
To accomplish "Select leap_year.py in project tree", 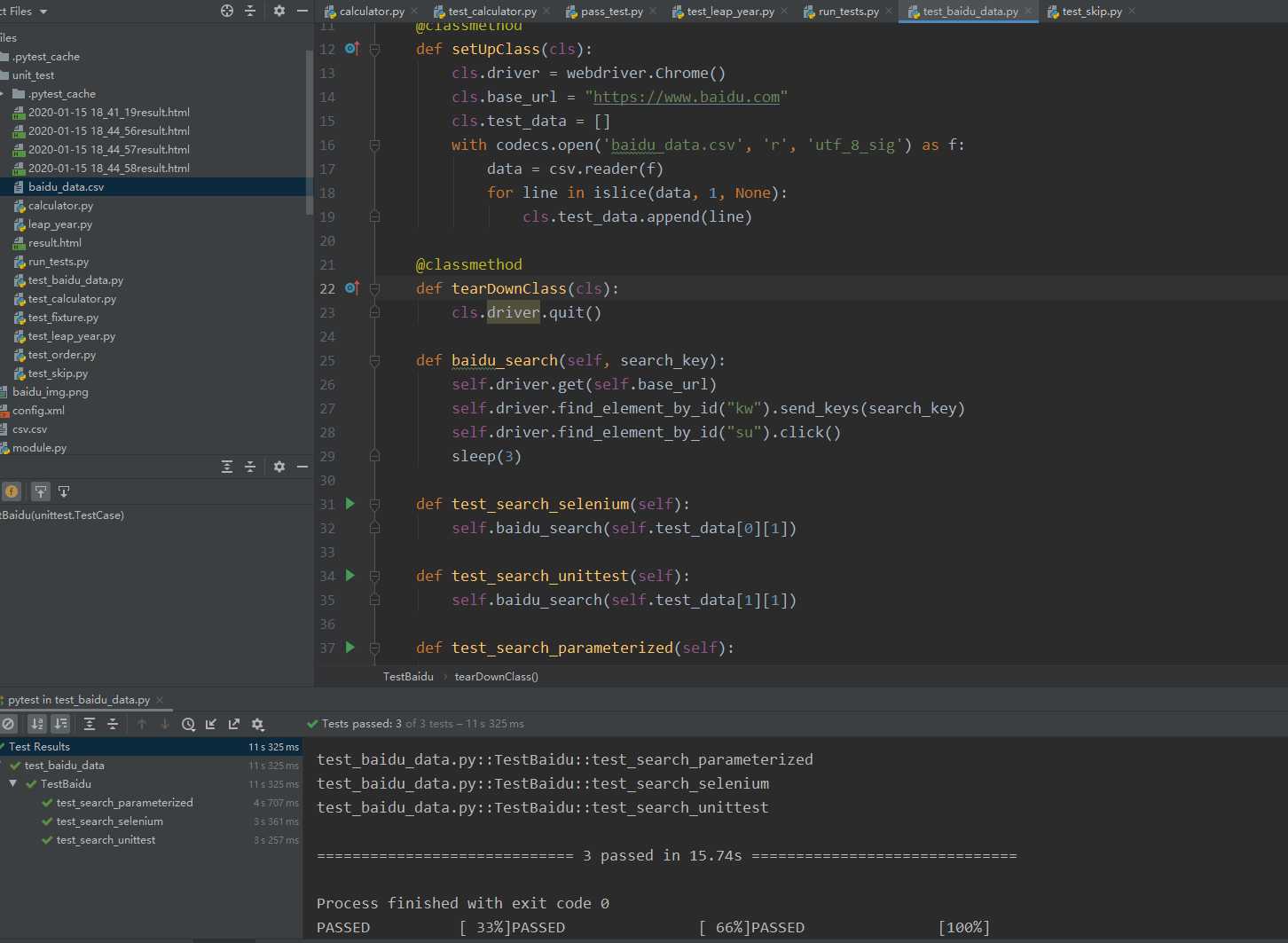I will click(x=59, y=224).
